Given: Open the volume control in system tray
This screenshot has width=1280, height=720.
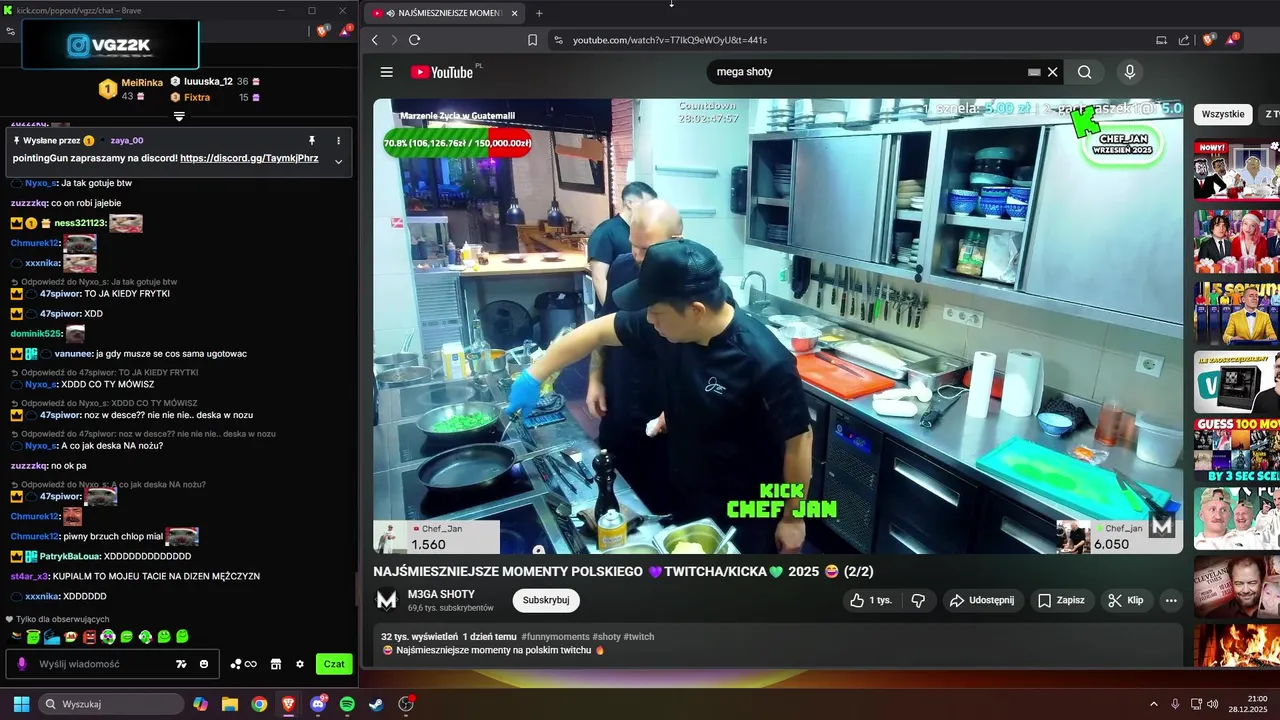Looking at the screenshot, I should click(x=1212, y=704).
